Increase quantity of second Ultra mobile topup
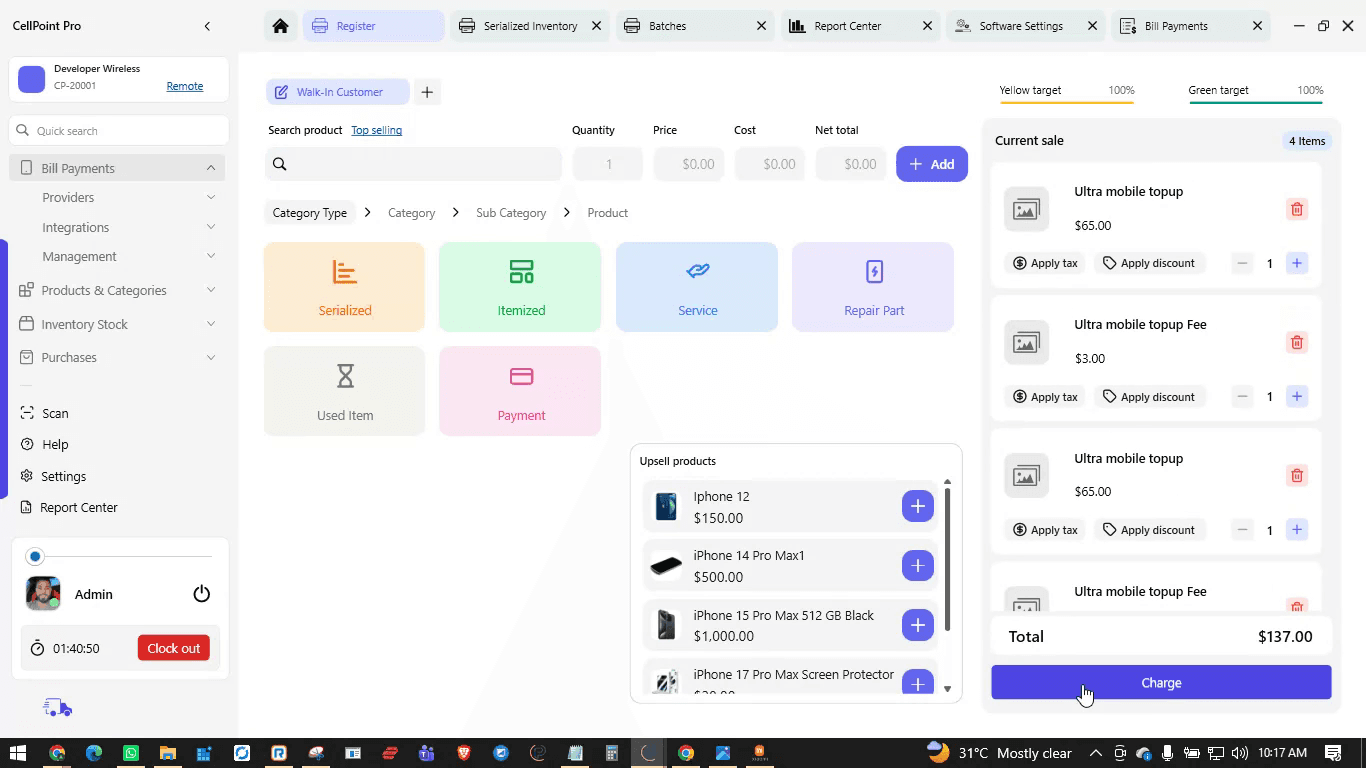Image resolution: width=1366 pixels, height=768 pixels. pyautogui.click(x=1297, y=530)
